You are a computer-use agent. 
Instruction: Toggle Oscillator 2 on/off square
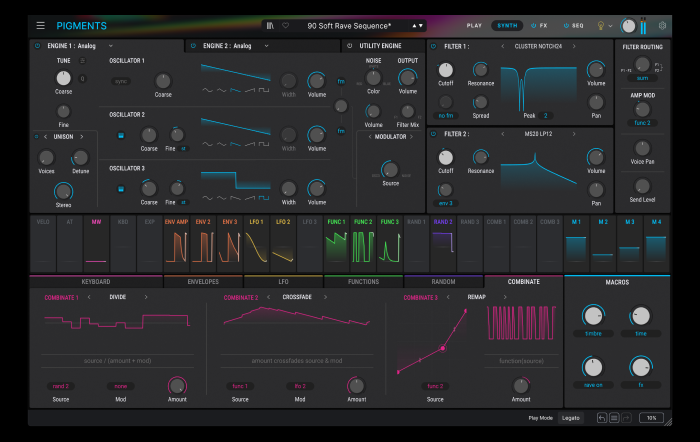click(x=121, y=135)
